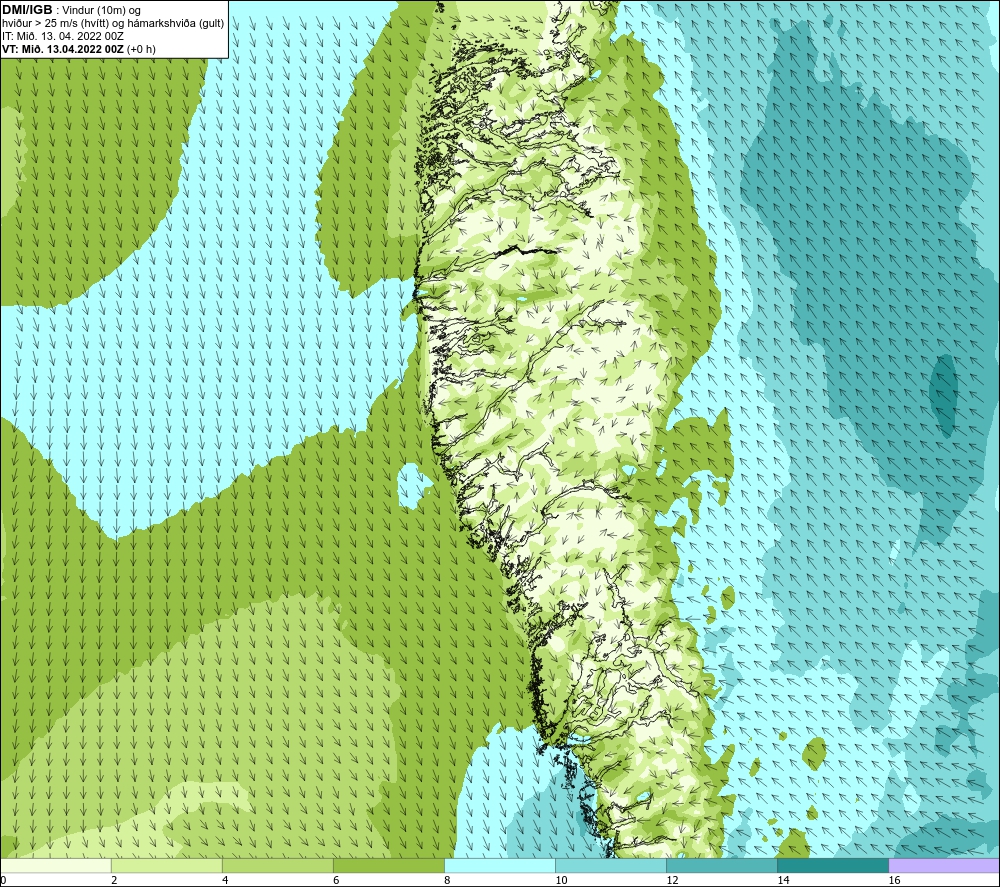Image resolution: width=1000 pixels, height=887 pixels.
Task: Click the 8–10 m/s light cyan legend swatch
Action: 499,866
